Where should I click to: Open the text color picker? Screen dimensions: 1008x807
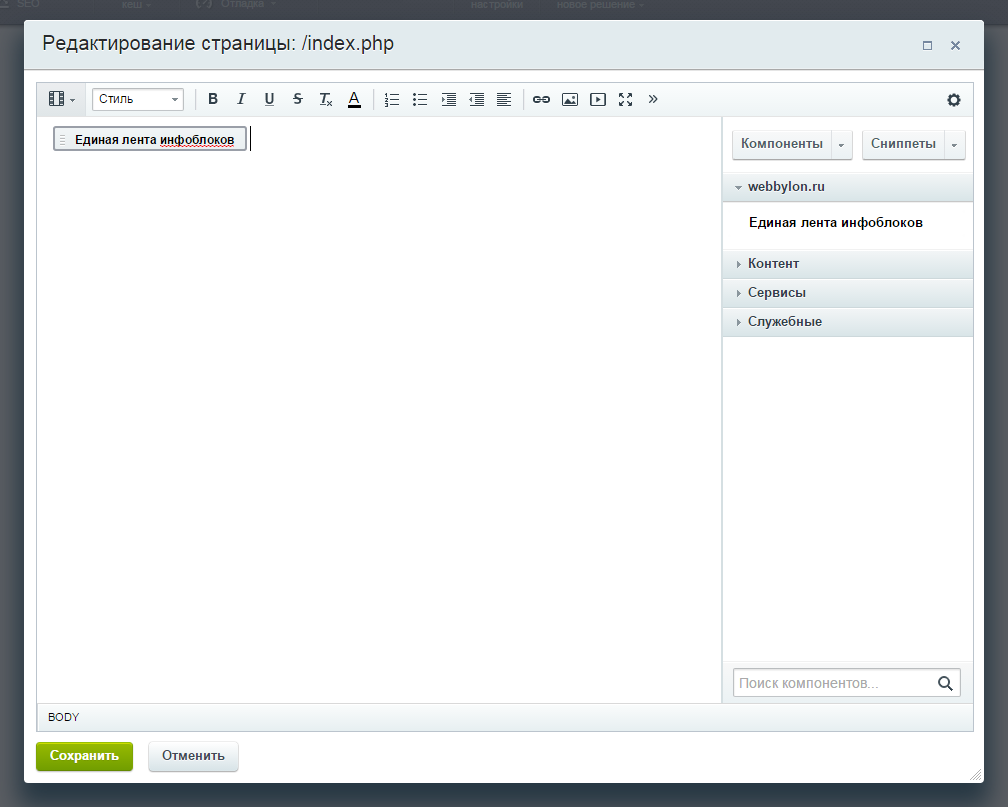[x=354, y=99]
